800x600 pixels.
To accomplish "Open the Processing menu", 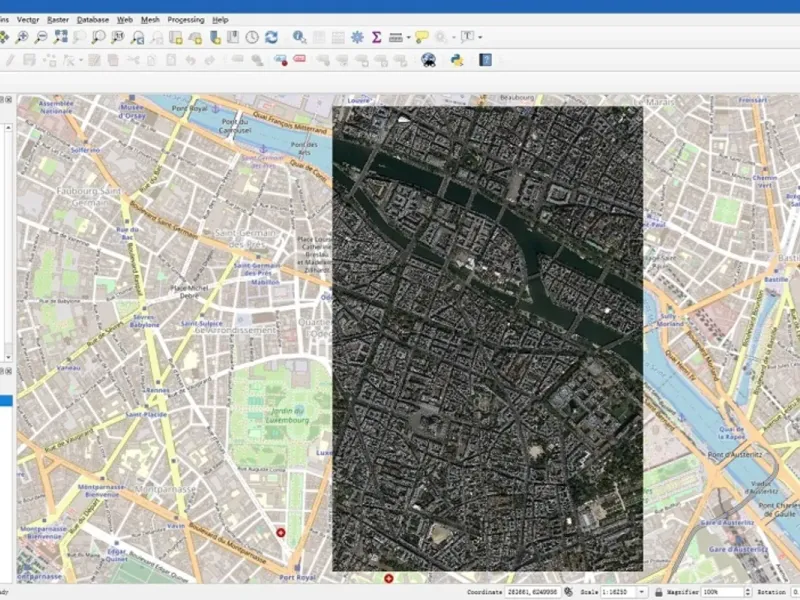I will point(186,20).
